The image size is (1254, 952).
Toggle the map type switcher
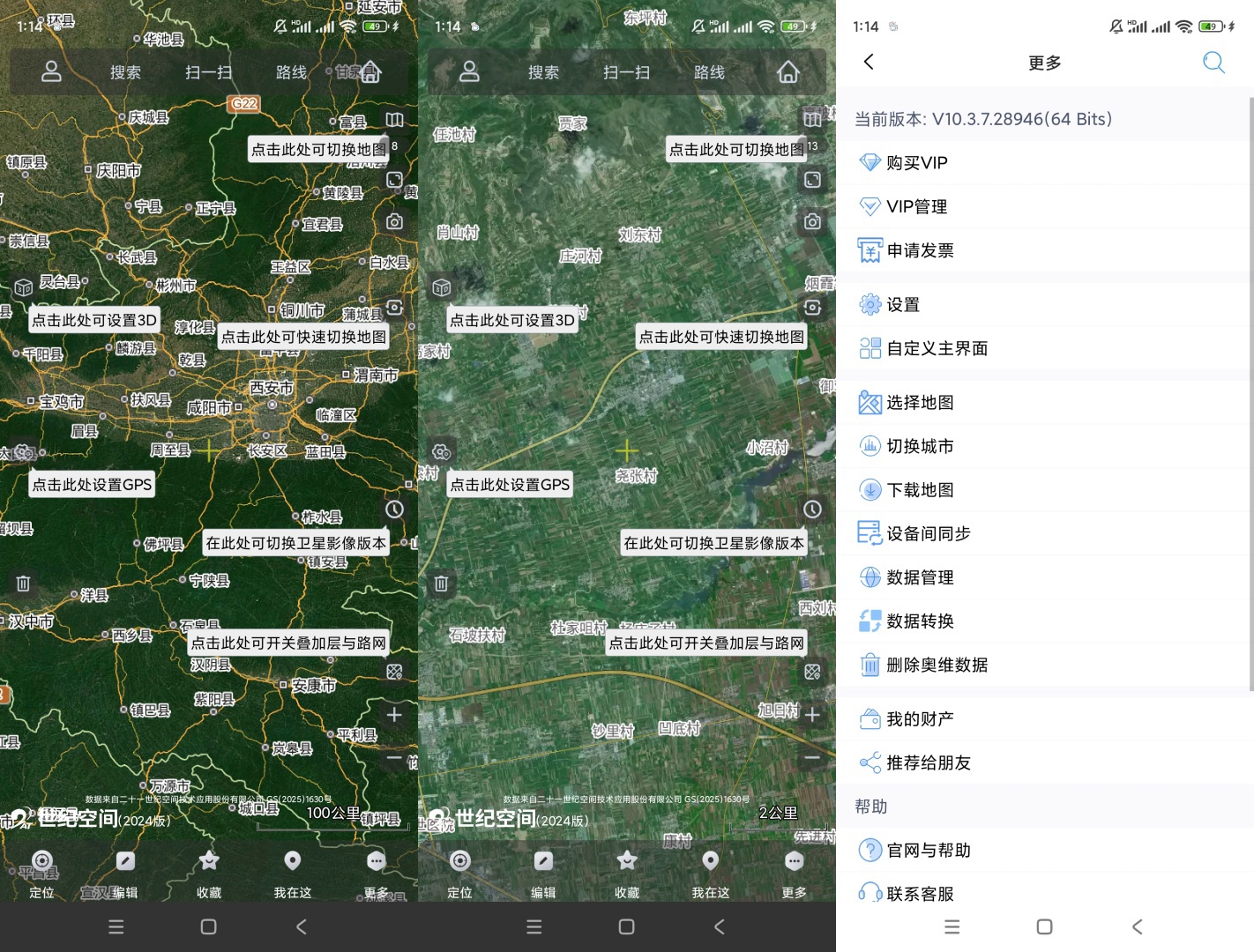[394, 120]
